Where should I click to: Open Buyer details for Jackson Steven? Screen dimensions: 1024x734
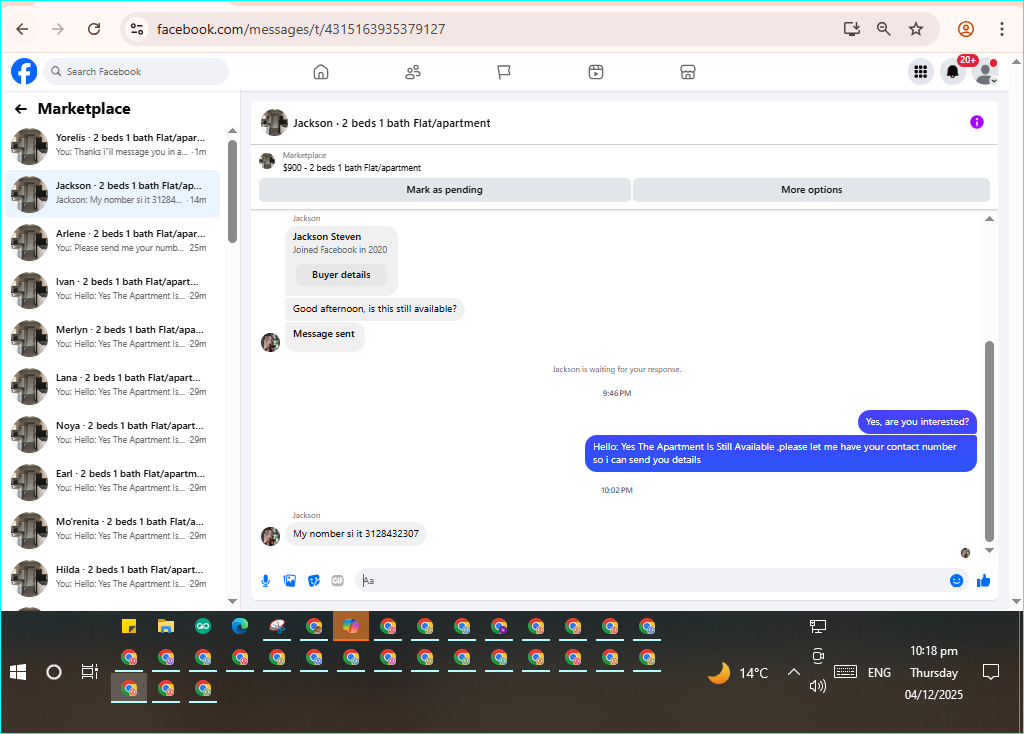341,275
